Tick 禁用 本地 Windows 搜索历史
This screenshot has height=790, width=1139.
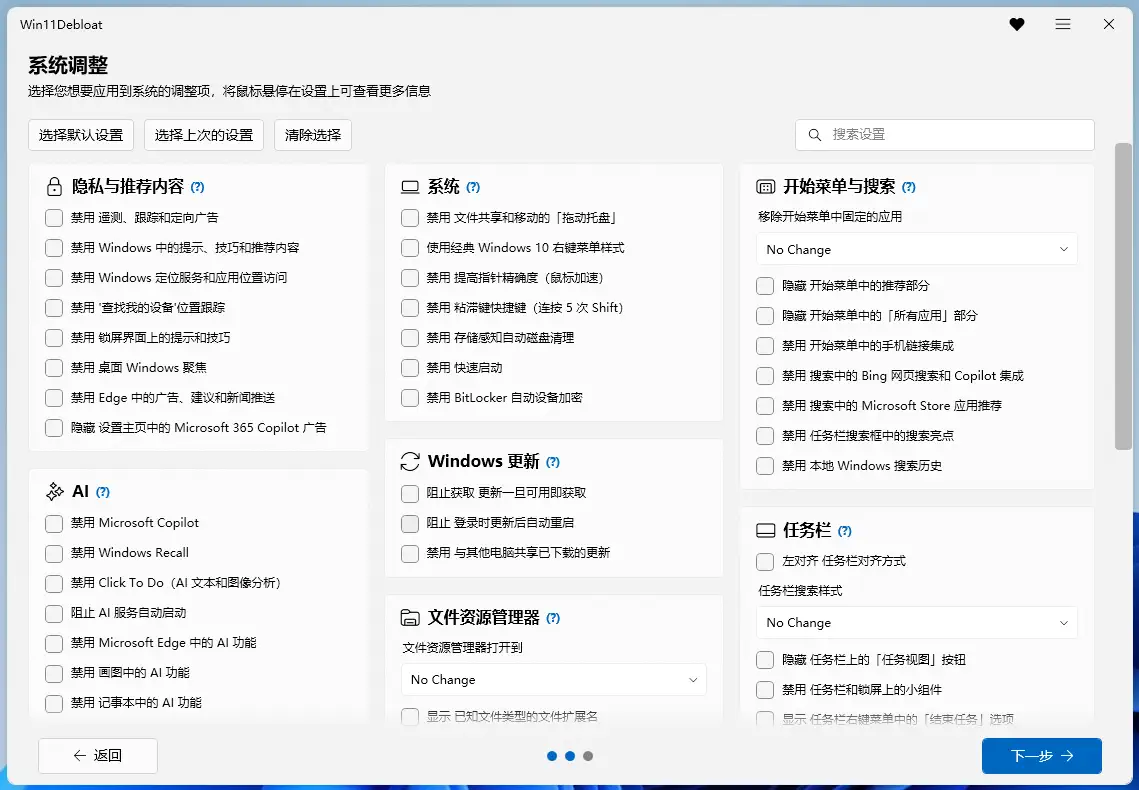pyautogui.click(x=765, y=466)
